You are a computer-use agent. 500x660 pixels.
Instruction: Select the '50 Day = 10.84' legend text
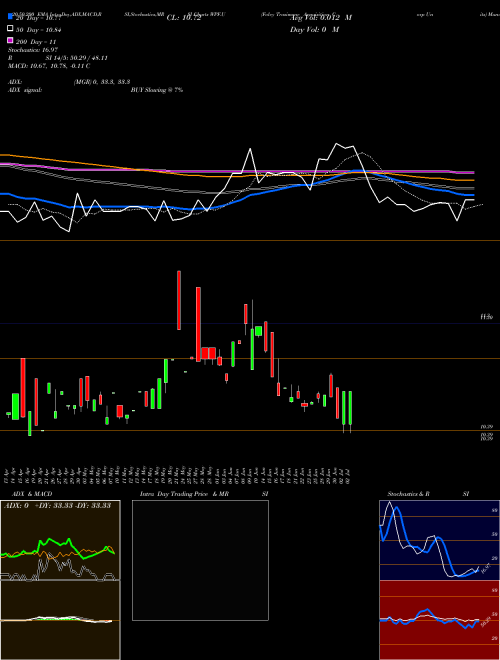pos(36,30)
